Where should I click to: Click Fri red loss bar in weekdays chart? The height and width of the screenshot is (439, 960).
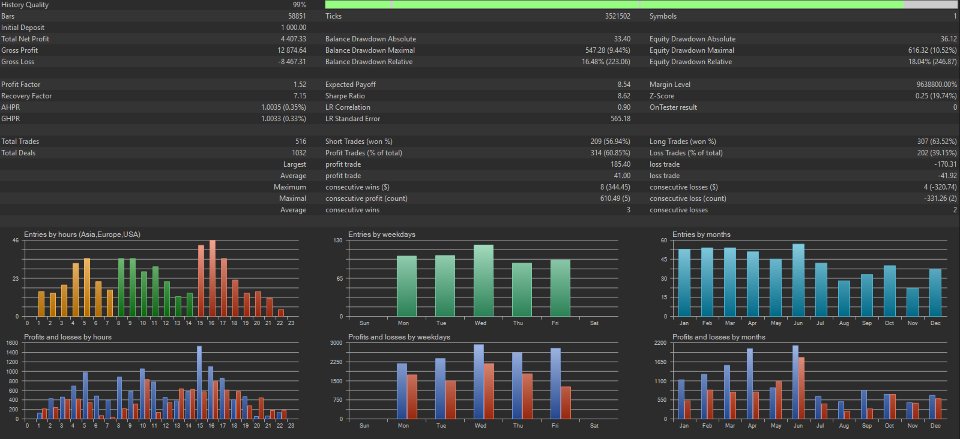click(x=566, y=403)
